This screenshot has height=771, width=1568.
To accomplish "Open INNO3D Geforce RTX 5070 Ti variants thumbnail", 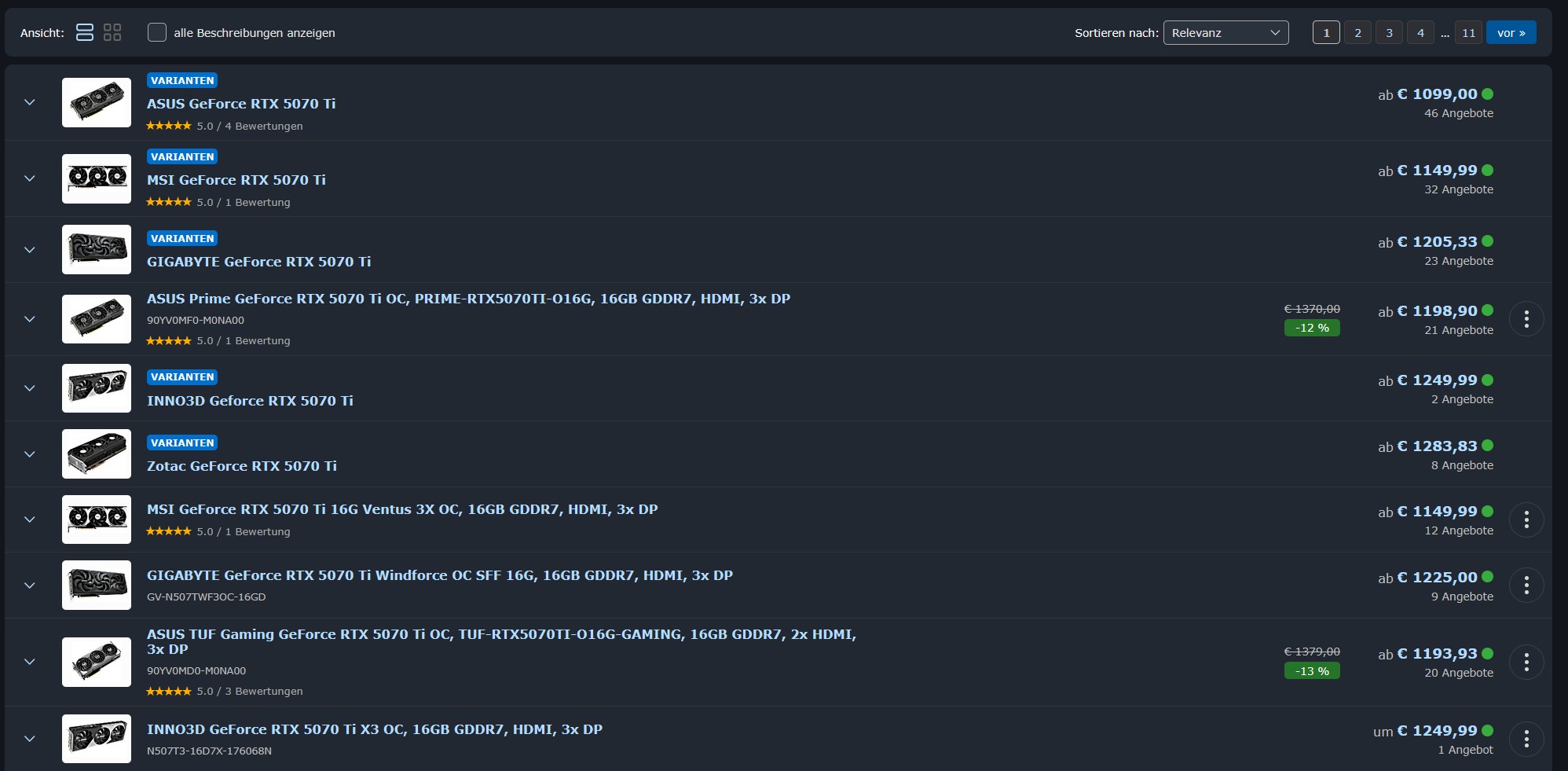I will click(x=97, y=388).
